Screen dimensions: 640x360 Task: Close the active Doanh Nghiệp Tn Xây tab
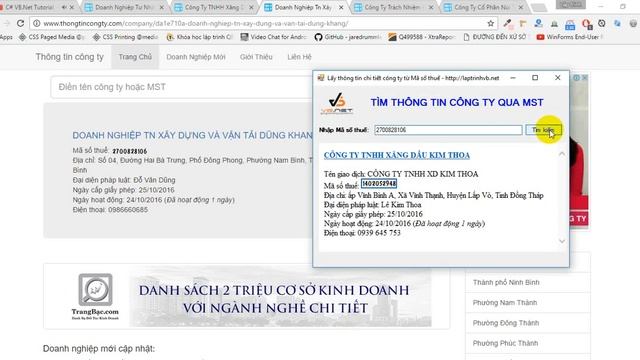pyautogui.click(x=341, y=7)
